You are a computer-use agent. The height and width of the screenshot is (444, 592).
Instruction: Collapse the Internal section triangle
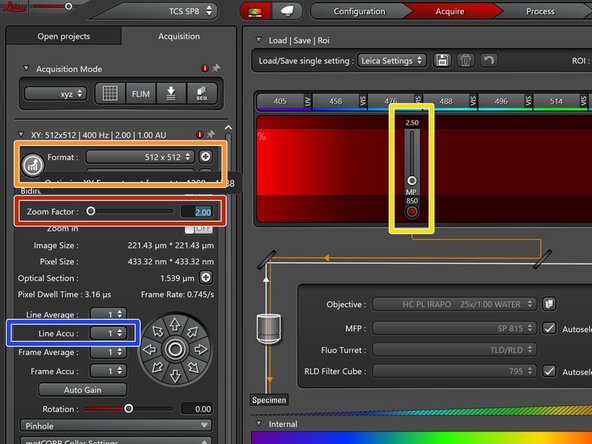point(259,423)
